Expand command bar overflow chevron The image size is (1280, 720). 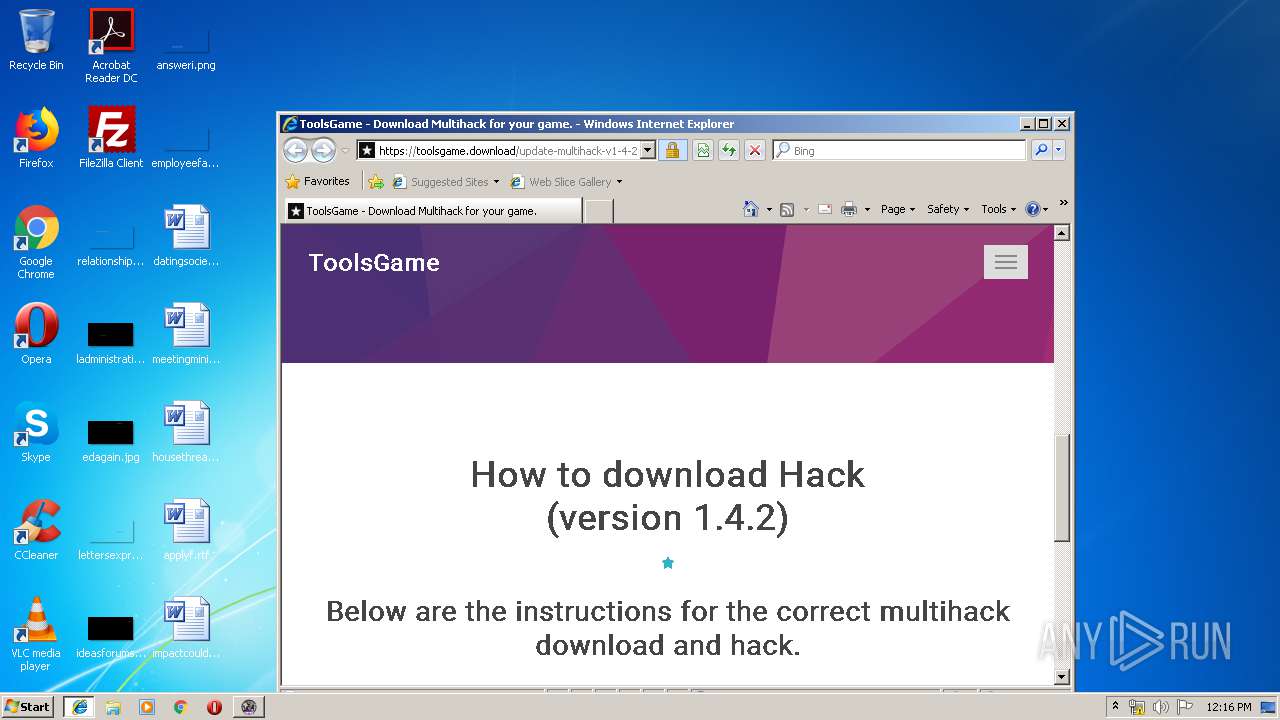pos(1063,203)
